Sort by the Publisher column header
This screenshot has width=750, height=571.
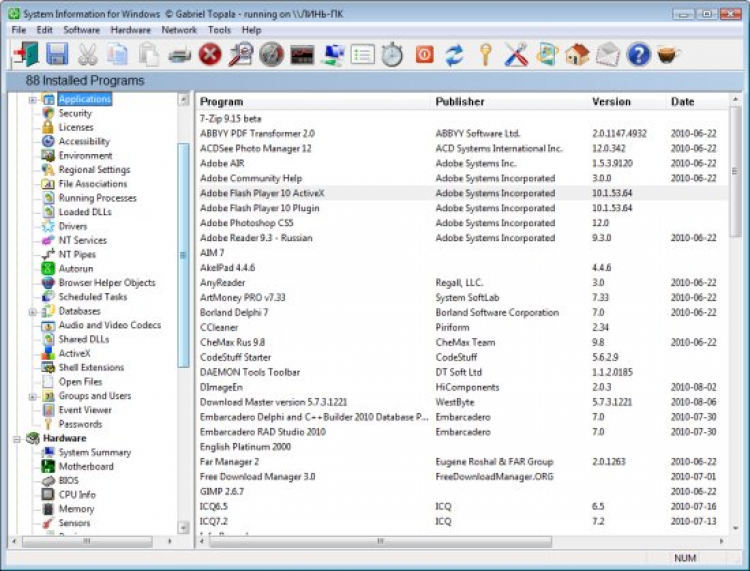511,101
